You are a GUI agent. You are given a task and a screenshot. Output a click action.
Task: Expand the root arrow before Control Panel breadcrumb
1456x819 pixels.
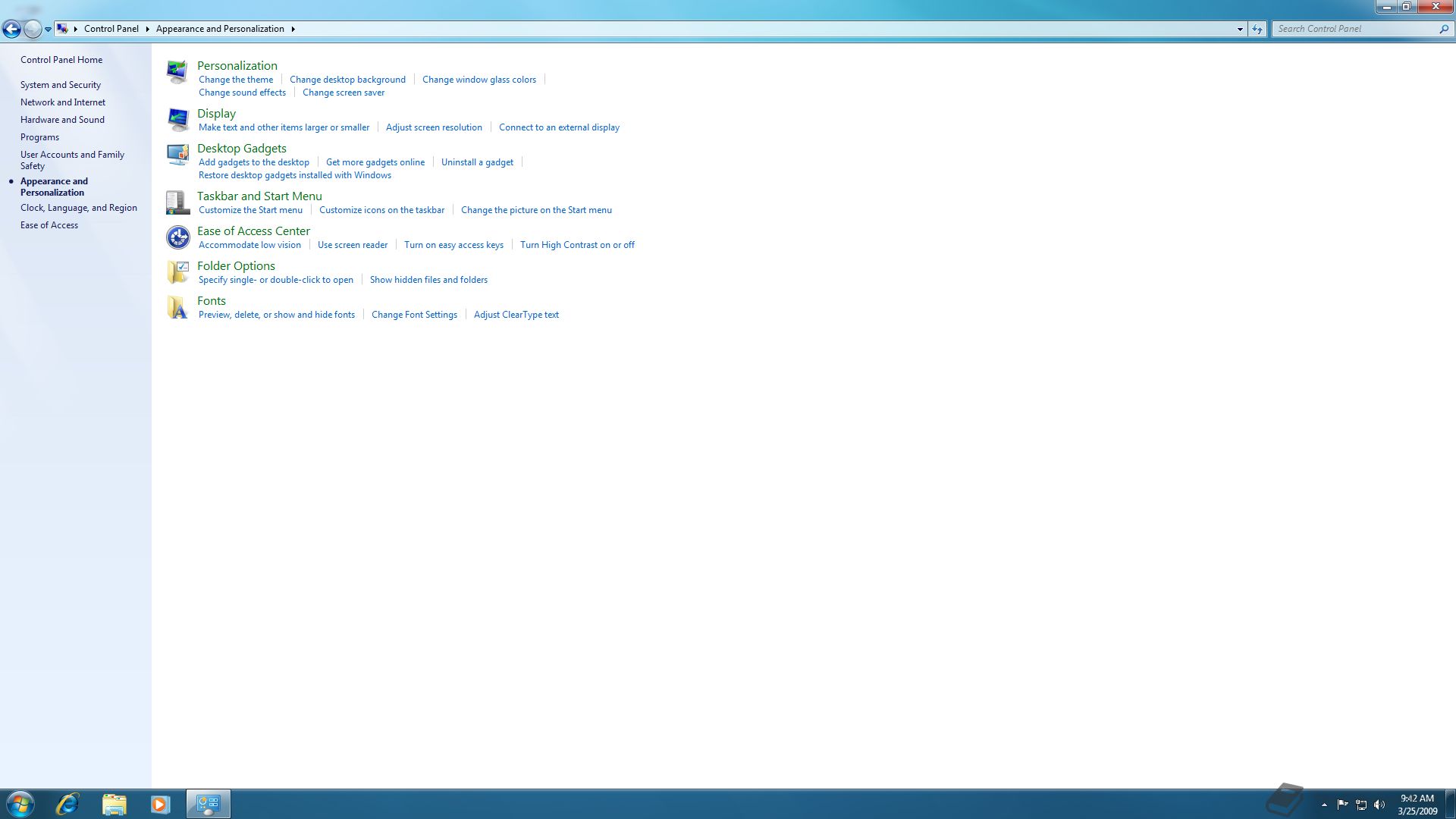76,29
